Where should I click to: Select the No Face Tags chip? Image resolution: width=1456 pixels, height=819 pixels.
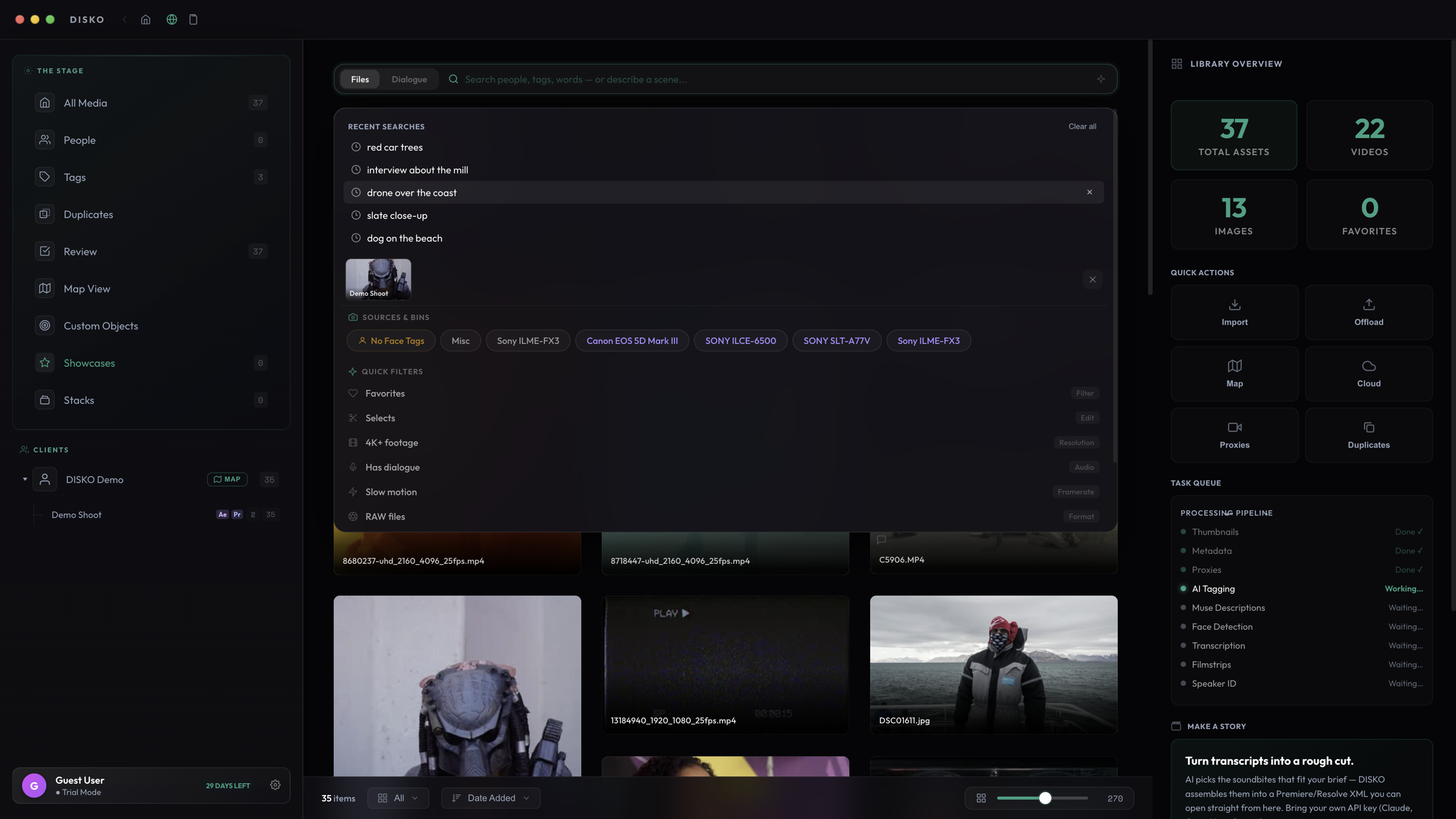[391, 341]
